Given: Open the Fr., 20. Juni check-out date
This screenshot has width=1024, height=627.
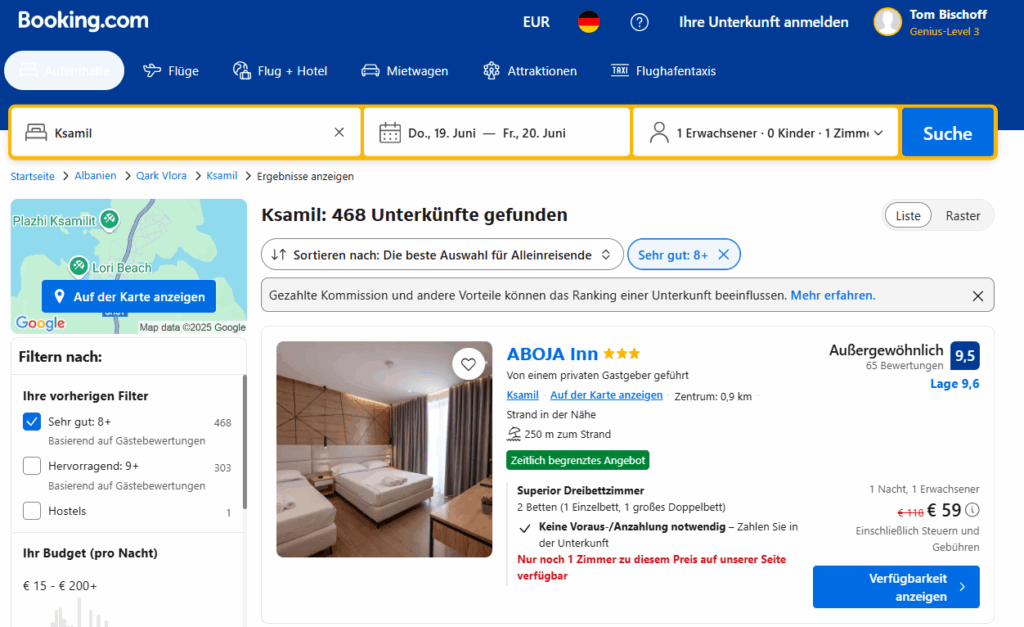Looking at the screenshot, I should click(x=534, y=133).
